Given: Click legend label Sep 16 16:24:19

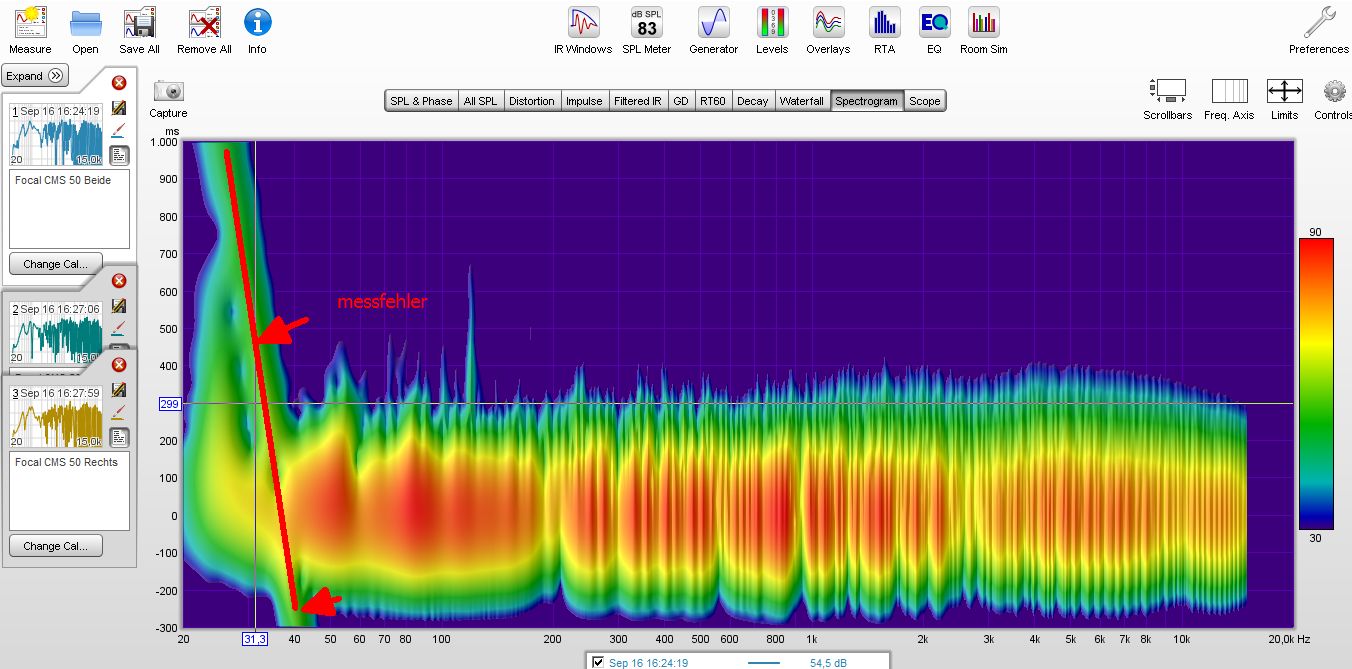Looking at the screenshot, I should click(648, 662).
